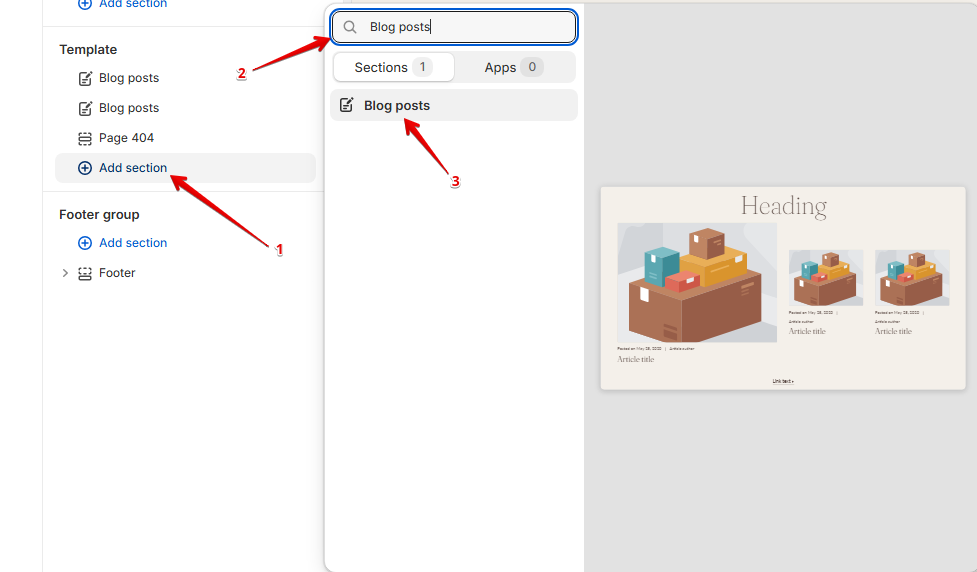Click the Page 404 section icon
Image resolution: width=977 pixels, height=572 pixels.
coord(85,138)
